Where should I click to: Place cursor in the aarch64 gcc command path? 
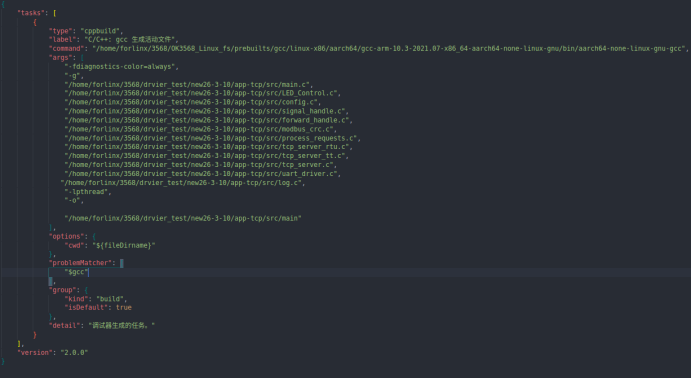pyautogui.click(x=389, y=49)
